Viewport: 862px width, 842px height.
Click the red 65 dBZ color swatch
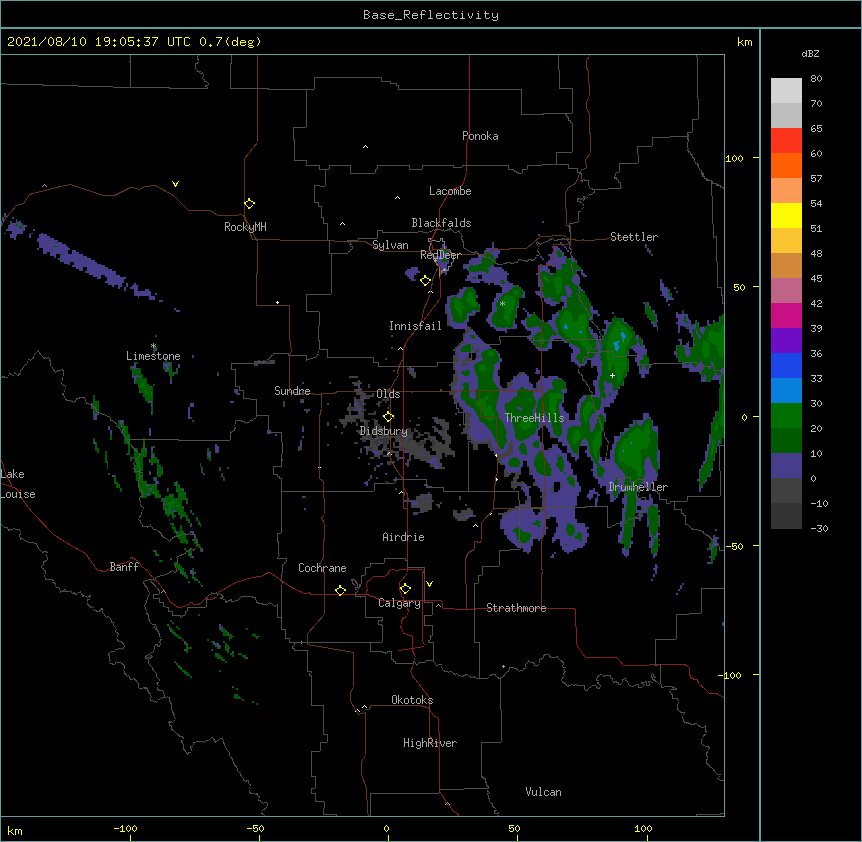(x=786, y=141)
